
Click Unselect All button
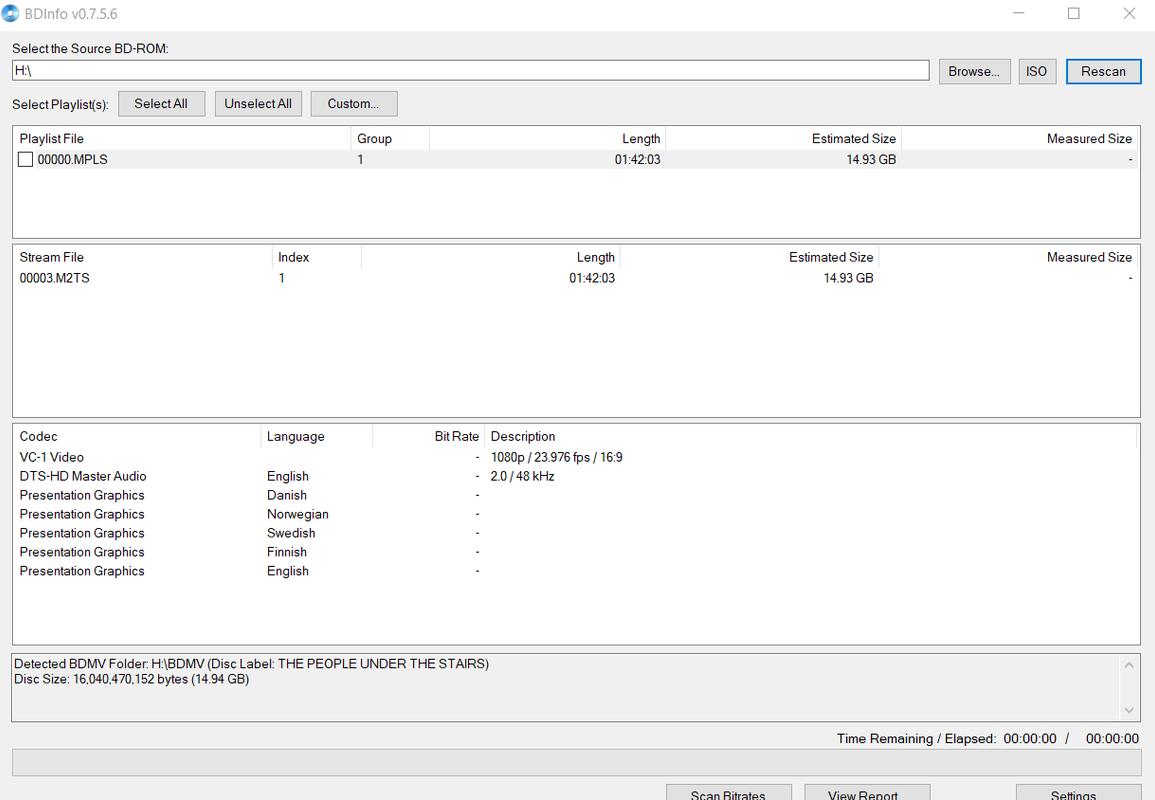258,104
